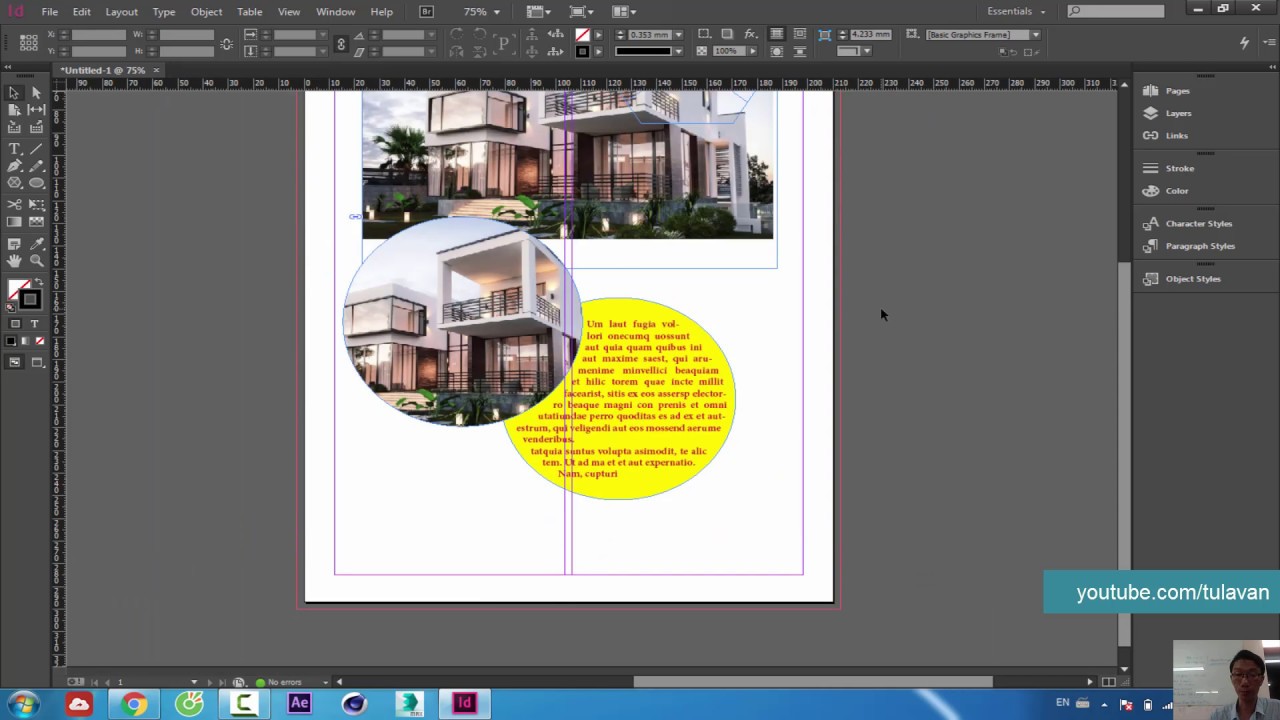The image size is (1280, 720).
Task: Toggle Apply Gradient button in toolbox
Action: pyautogui.click(x=25, y=341)
